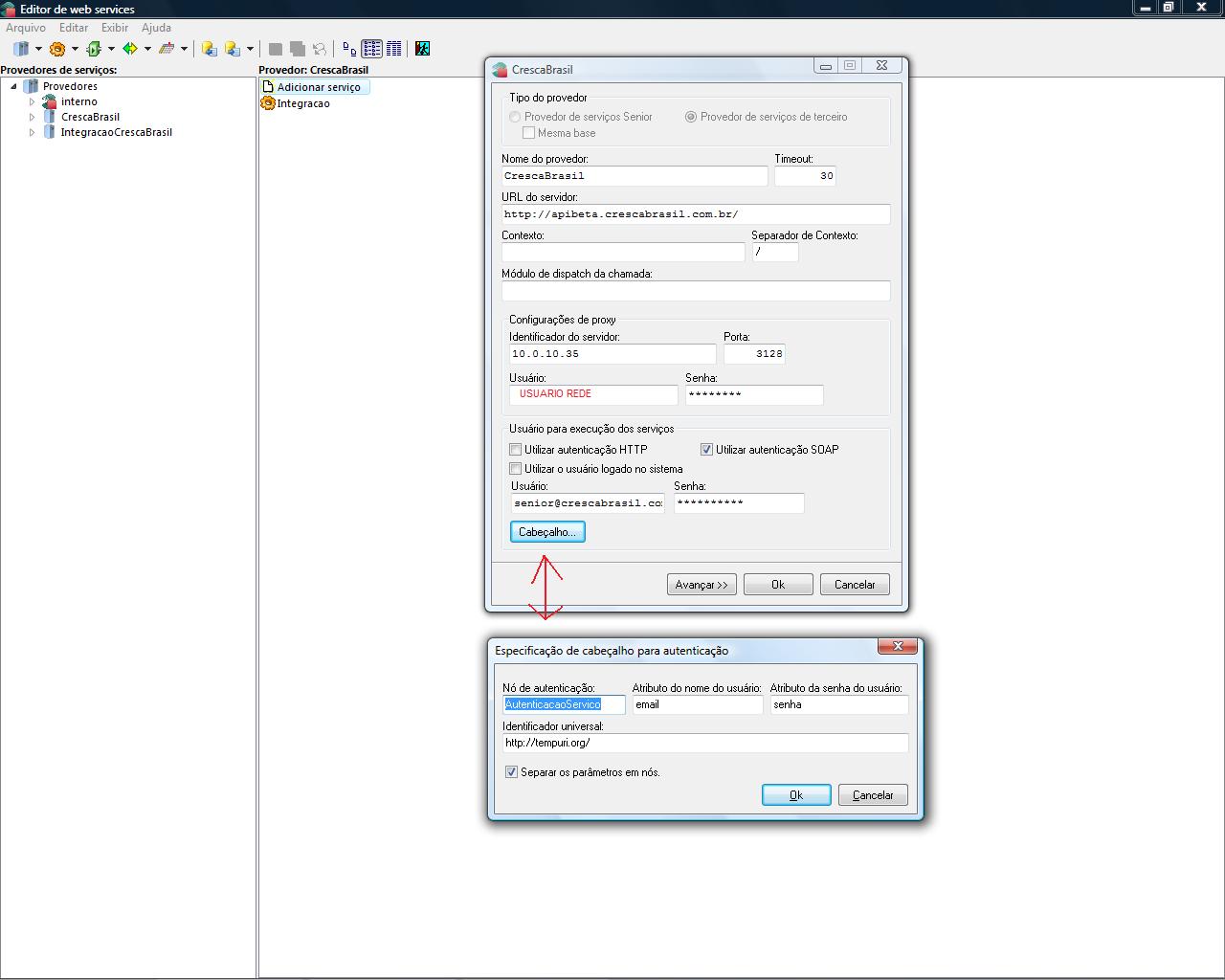
Task: Click the CrescaBrasil dialog title icon
Action: click(x=500, y=70)
